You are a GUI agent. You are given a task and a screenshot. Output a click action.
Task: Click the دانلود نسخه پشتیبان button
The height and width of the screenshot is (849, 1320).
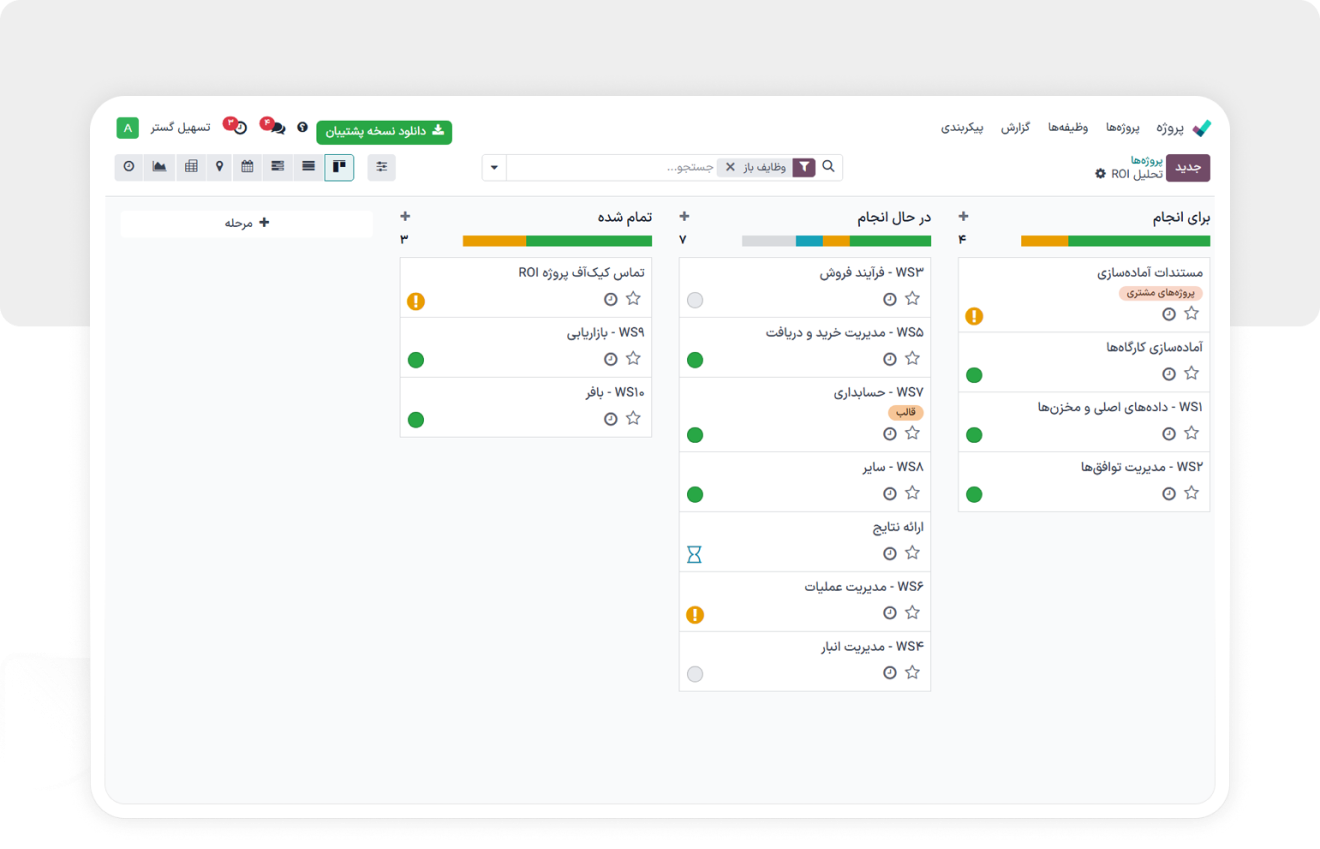click(384, 132)
